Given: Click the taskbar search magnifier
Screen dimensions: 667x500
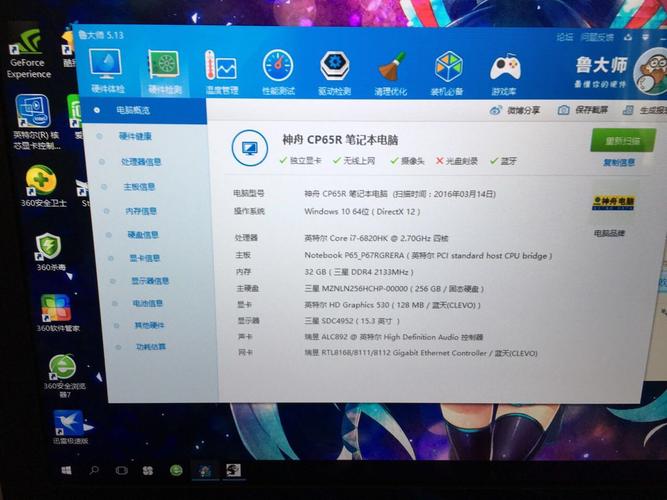Looking at the screenshot, I should (x=94, y=470).
